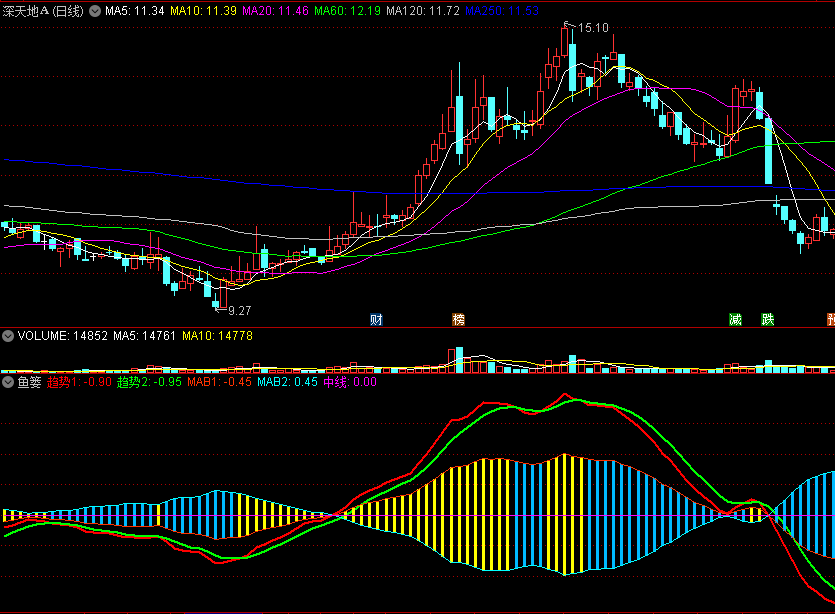Click the 鱼篓 indicator name
Screen dimensions: 835x614
tap(29, 382)
